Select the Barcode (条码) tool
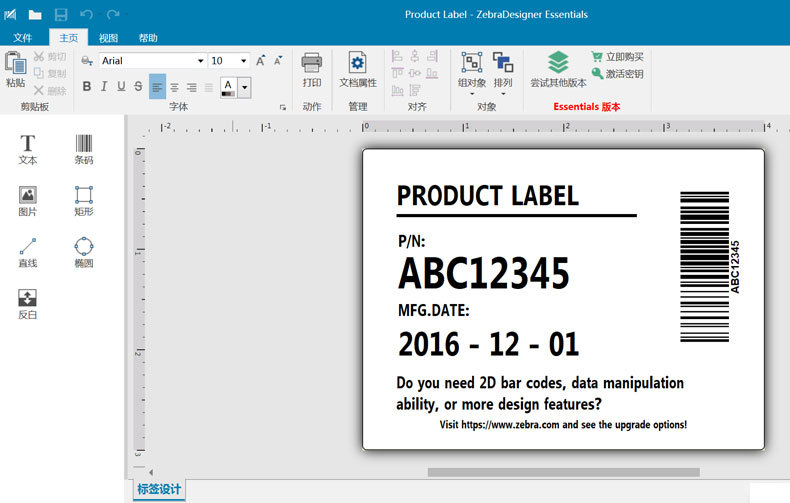This screenshot has height=503, width=790. click(84, 150)
